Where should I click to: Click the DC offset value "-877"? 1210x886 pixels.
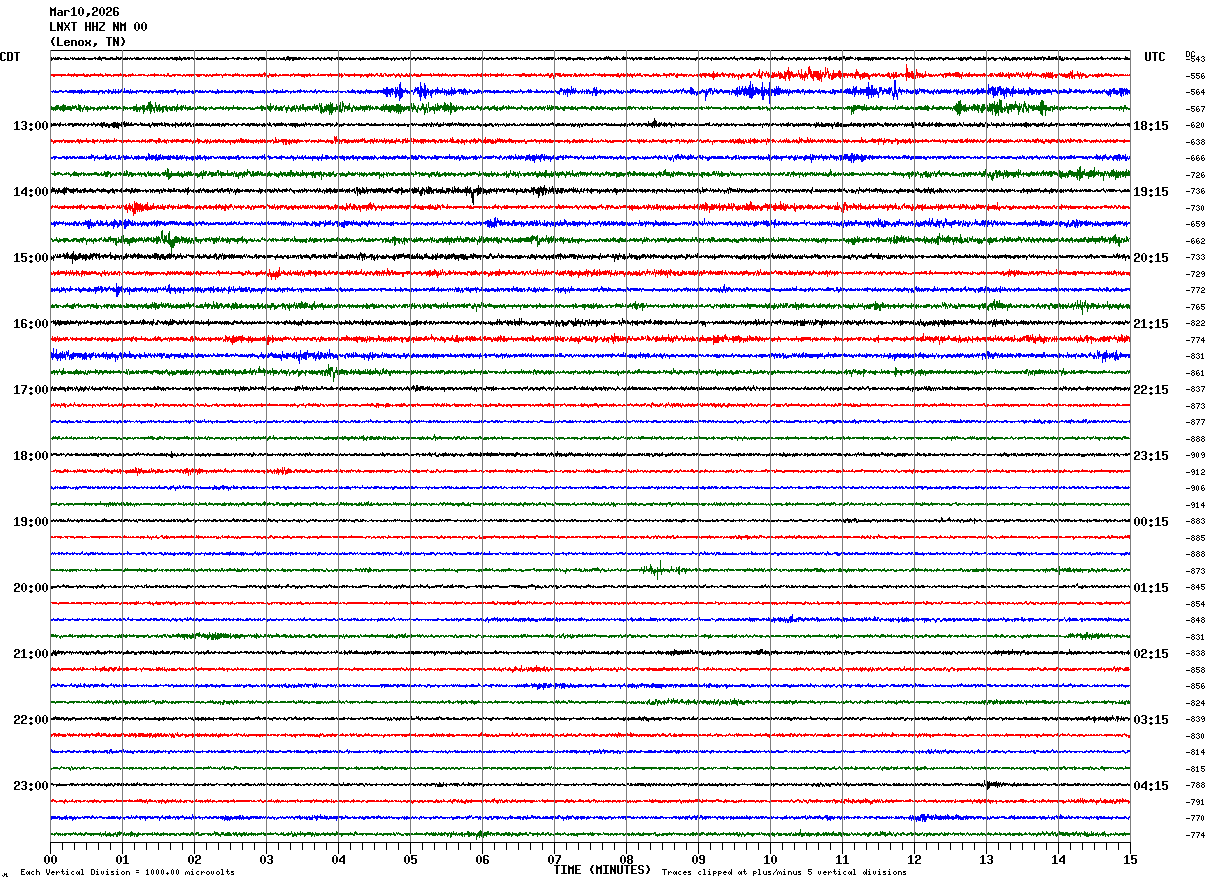coord(1195,422)
